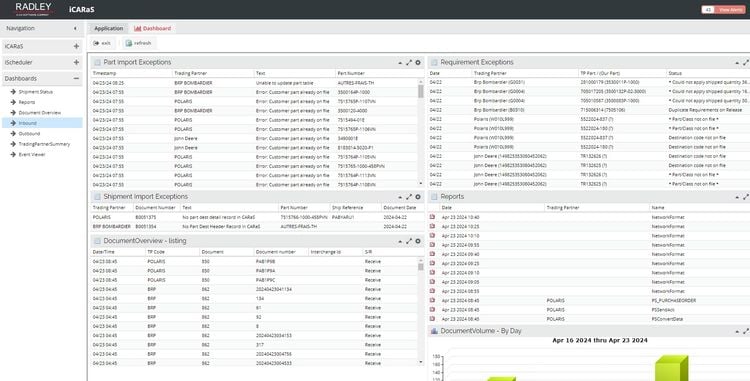Image resolution: width=750 pixels, height=381 pixels.
Task: Open report file icon for Apr 23 2024 09:55
Action: tap(432, 245)
